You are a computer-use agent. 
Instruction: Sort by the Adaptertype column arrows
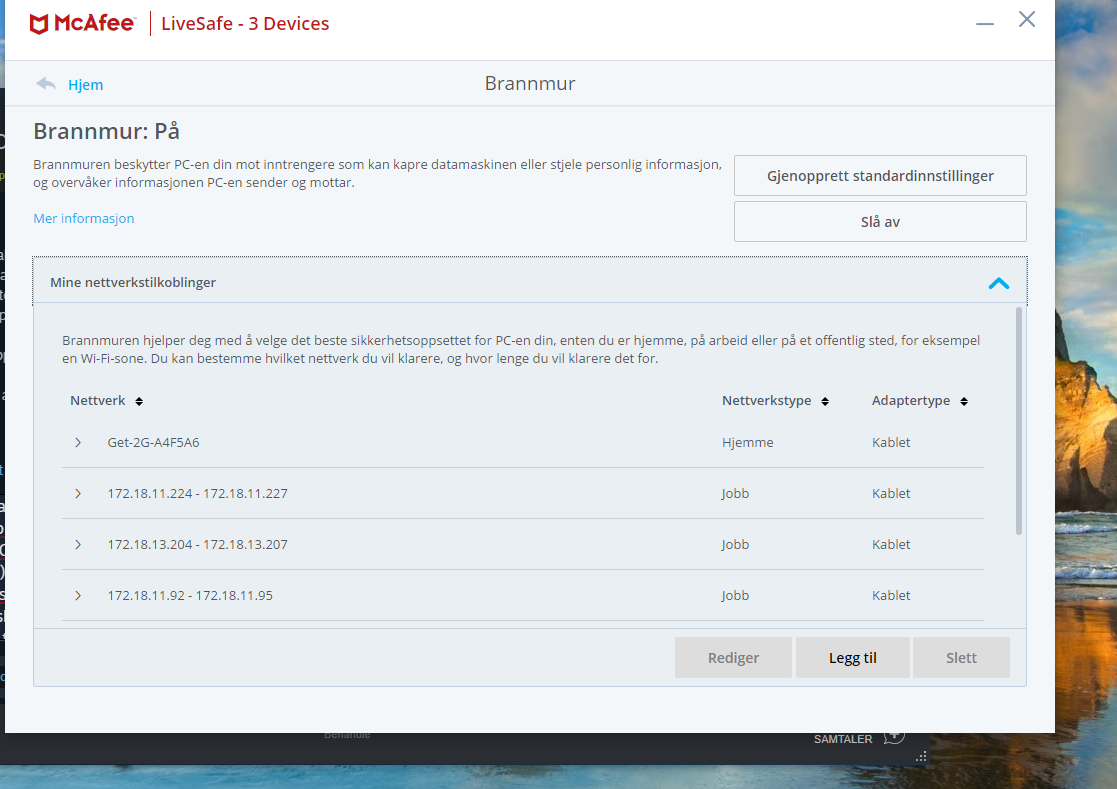pyautogui.click(x=964, y=402)
